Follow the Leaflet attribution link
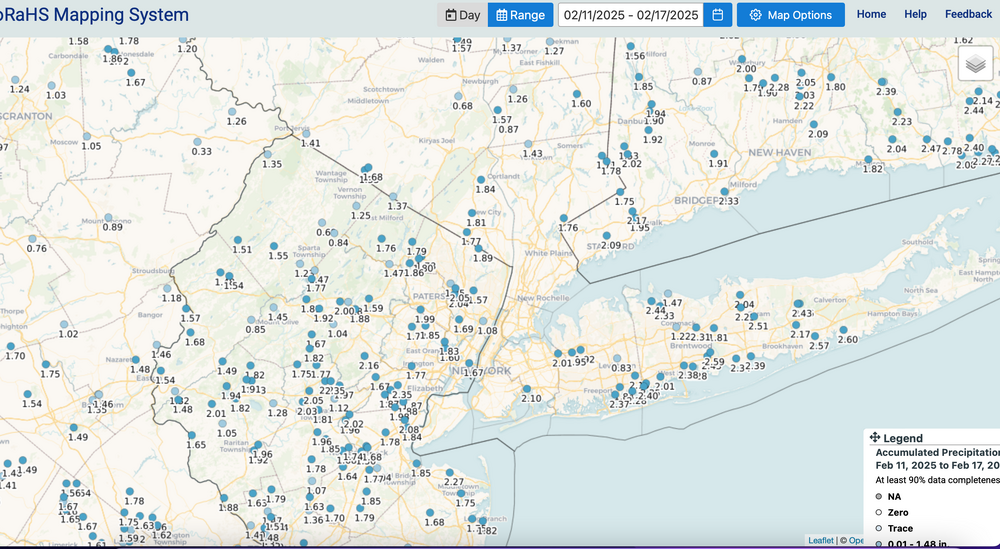The image size is (1000, 549). 821,541
